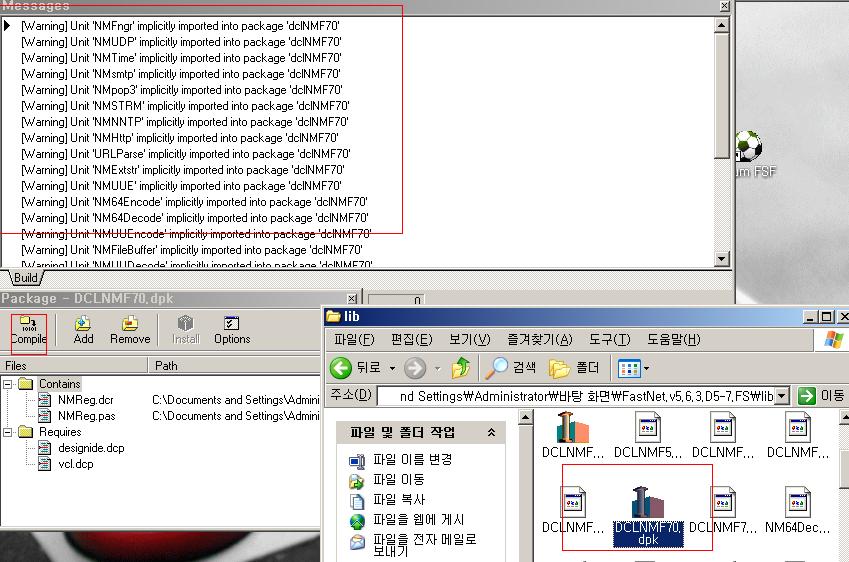Screen dimensions: 849x562
Task: Open package Options
Action: click(x=232, y=330)
